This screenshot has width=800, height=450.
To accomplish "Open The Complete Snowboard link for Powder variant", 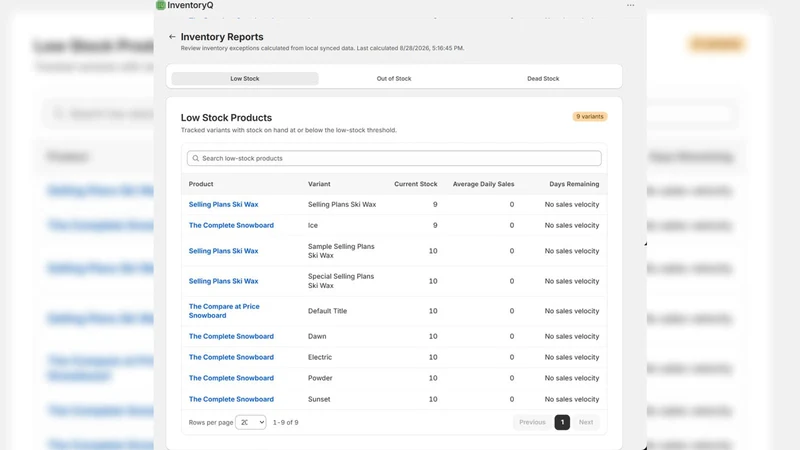I will (231, 378).
